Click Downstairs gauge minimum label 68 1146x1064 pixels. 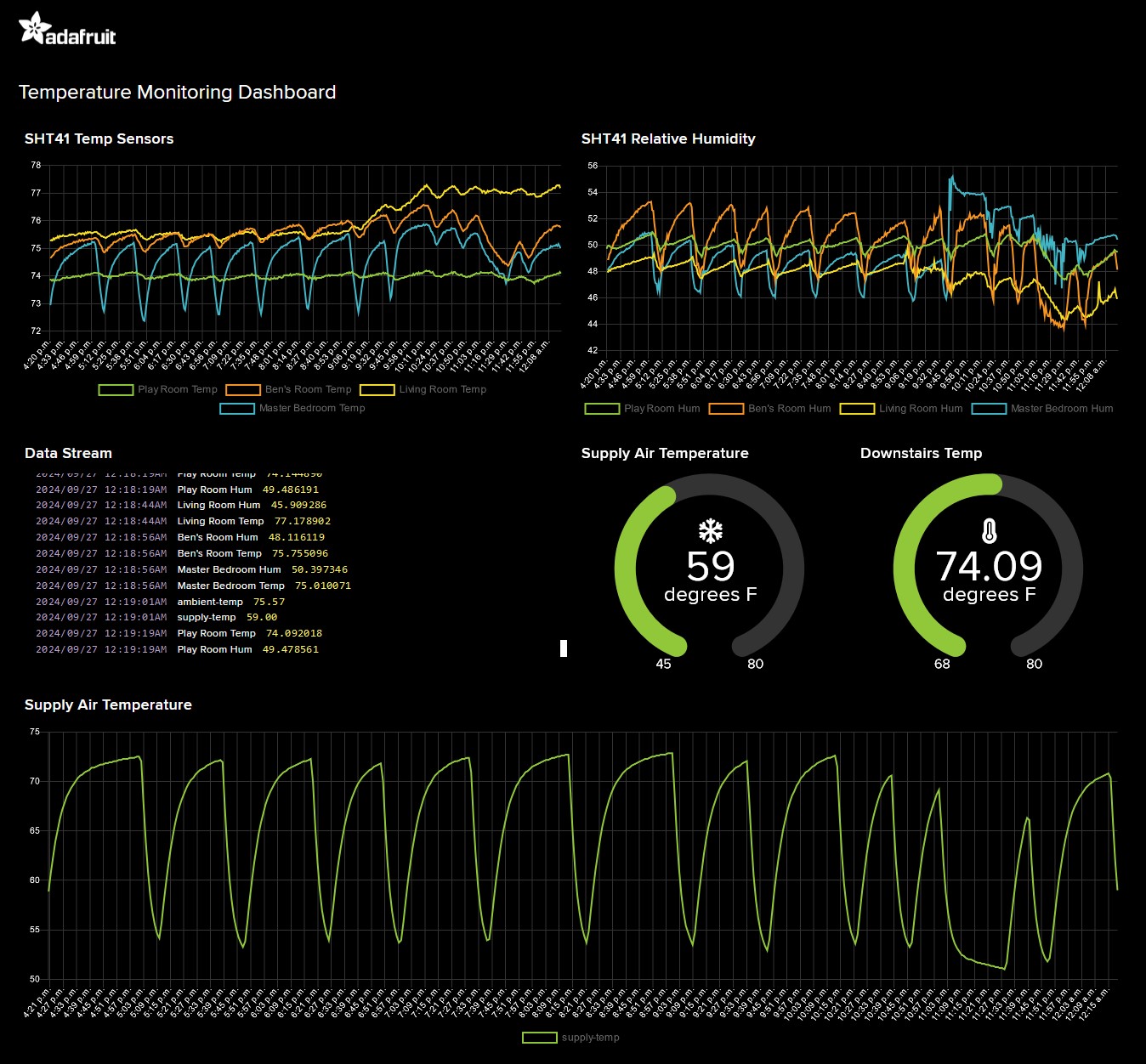942,664
